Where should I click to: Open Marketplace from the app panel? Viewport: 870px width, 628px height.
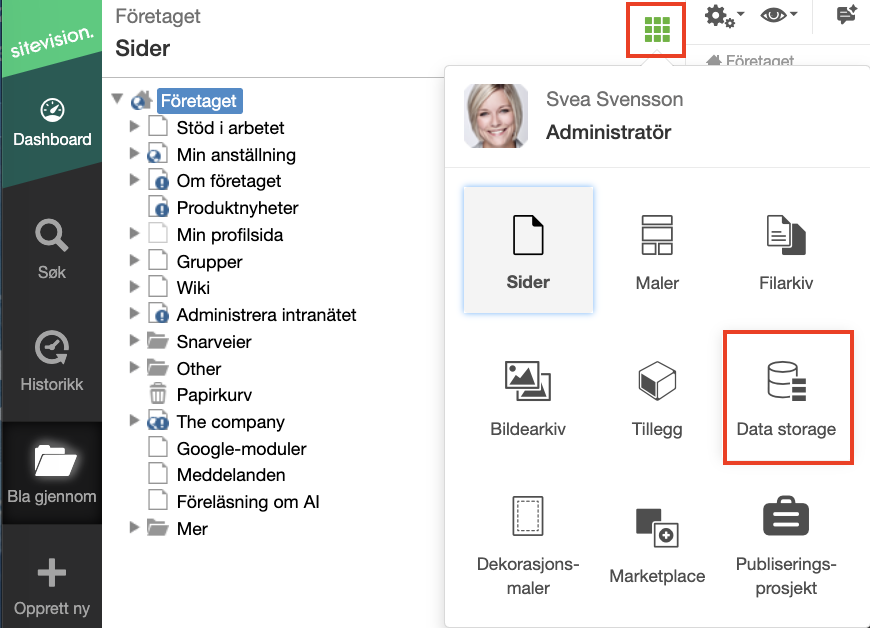657,545
